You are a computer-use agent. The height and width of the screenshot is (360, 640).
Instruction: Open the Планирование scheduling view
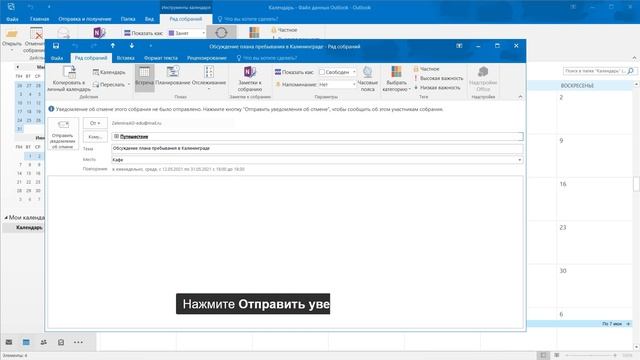coord(173,76)
